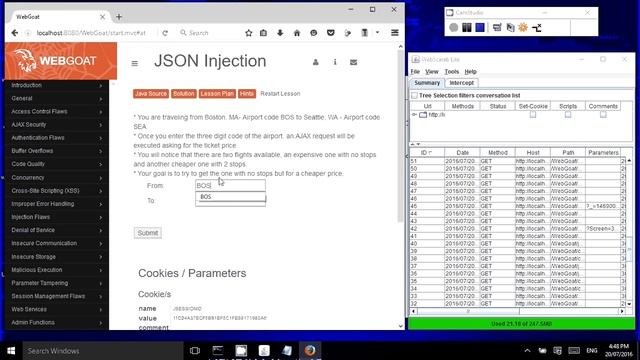Toggle the Scripts checkbox in the tree row
The width and height of the screenshot is (640, 360).
568,115
